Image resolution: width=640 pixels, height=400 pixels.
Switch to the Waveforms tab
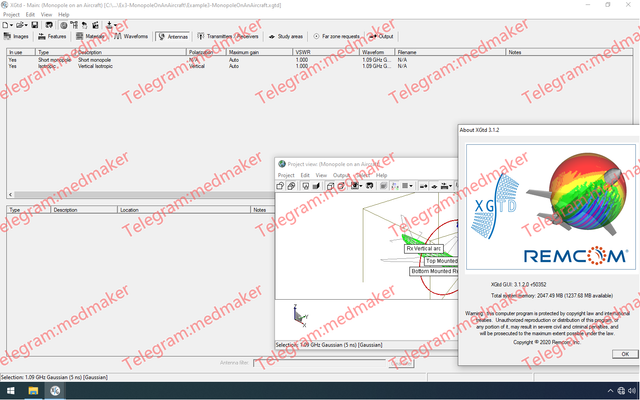click(x=131, y=36)
